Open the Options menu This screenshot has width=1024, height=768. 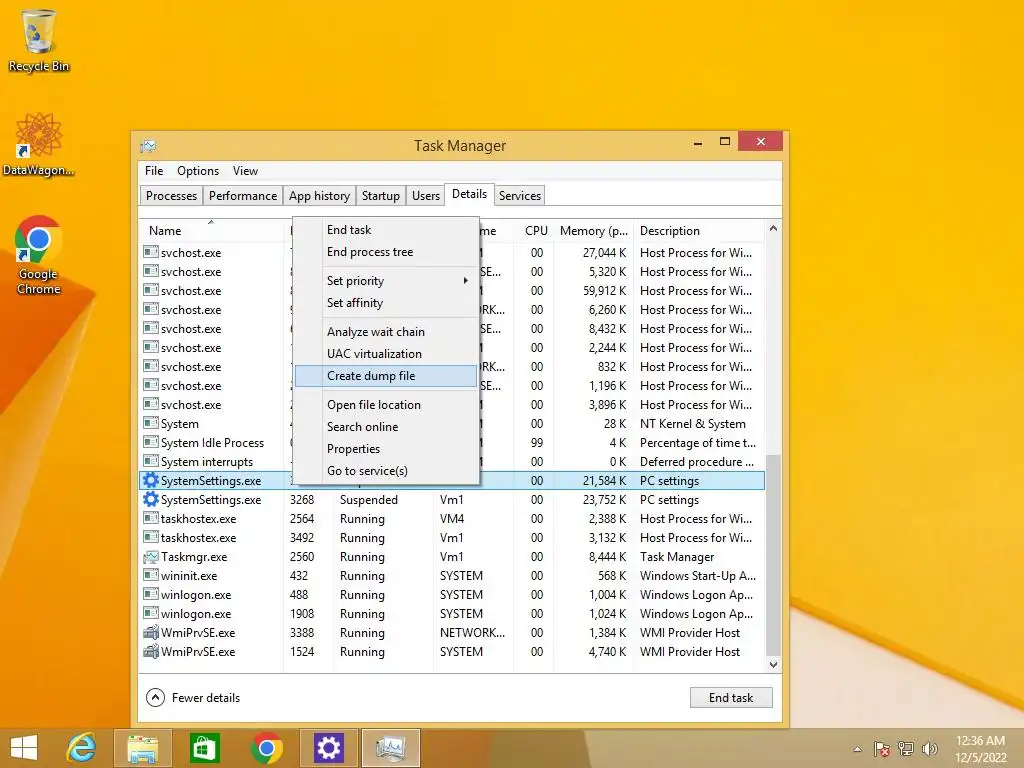198,170
